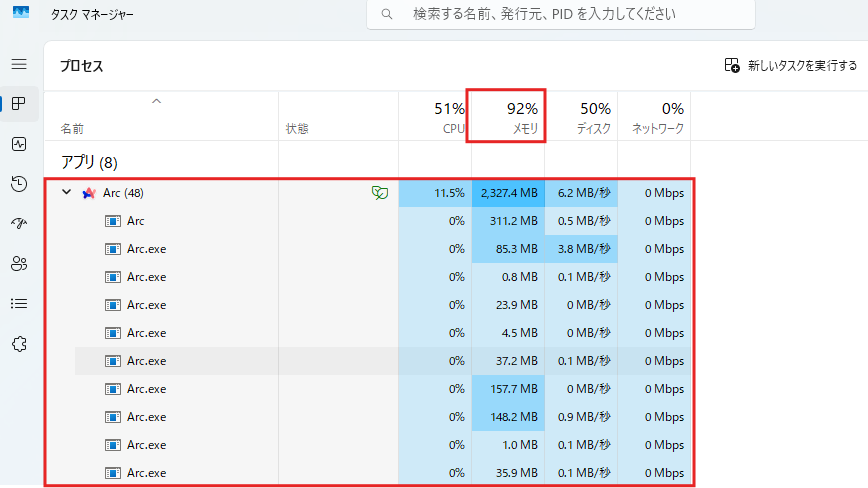Click in the search name, publisher, PID field

click(561, 14)
